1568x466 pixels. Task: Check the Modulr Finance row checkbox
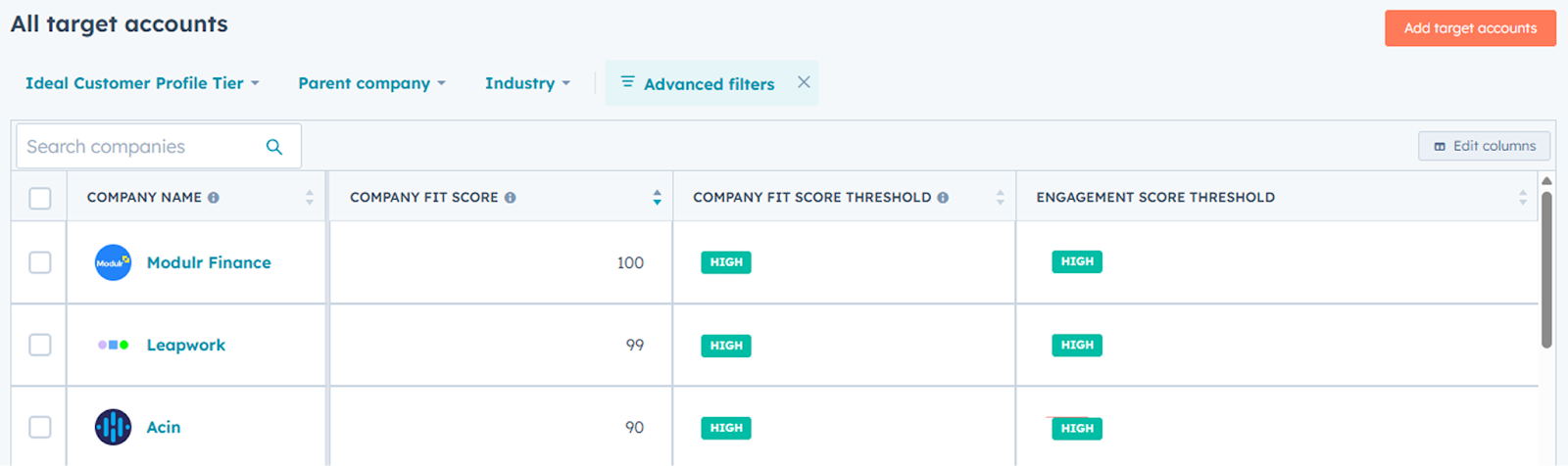(40, 262)
